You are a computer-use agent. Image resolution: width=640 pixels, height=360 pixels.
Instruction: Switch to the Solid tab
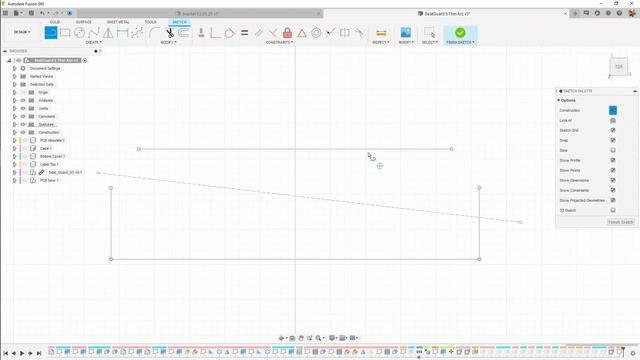tap(55, 22)
